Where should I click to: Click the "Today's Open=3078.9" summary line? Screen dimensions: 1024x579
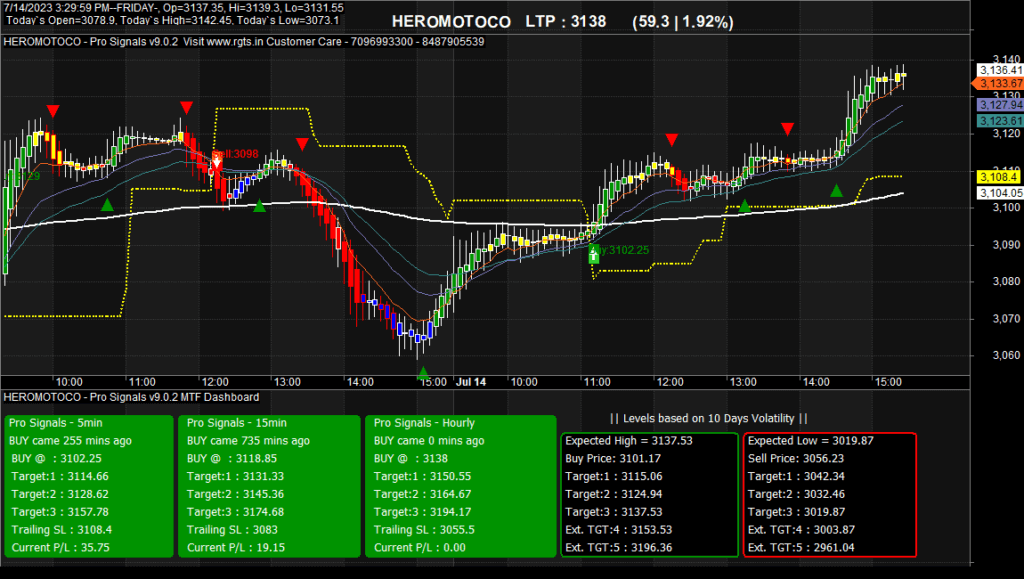(172, 20)
